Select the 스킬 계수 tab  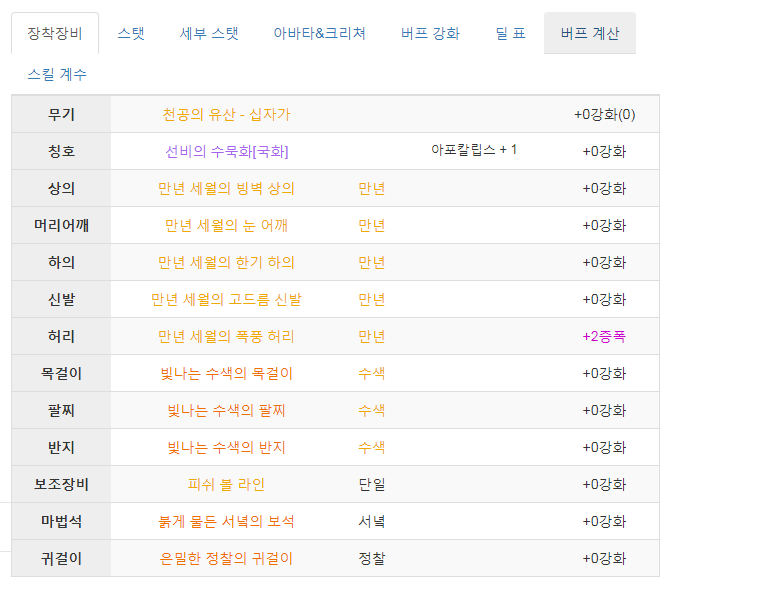(57, 74)
